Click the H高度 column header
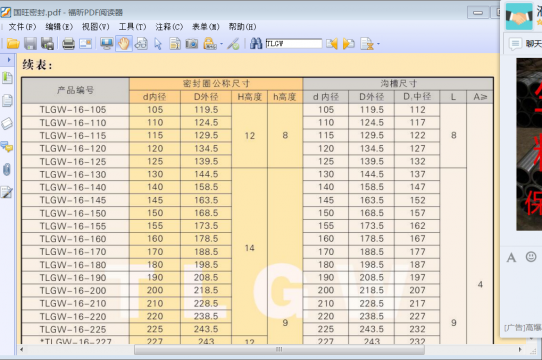The image size is (542, 360). 250,97
